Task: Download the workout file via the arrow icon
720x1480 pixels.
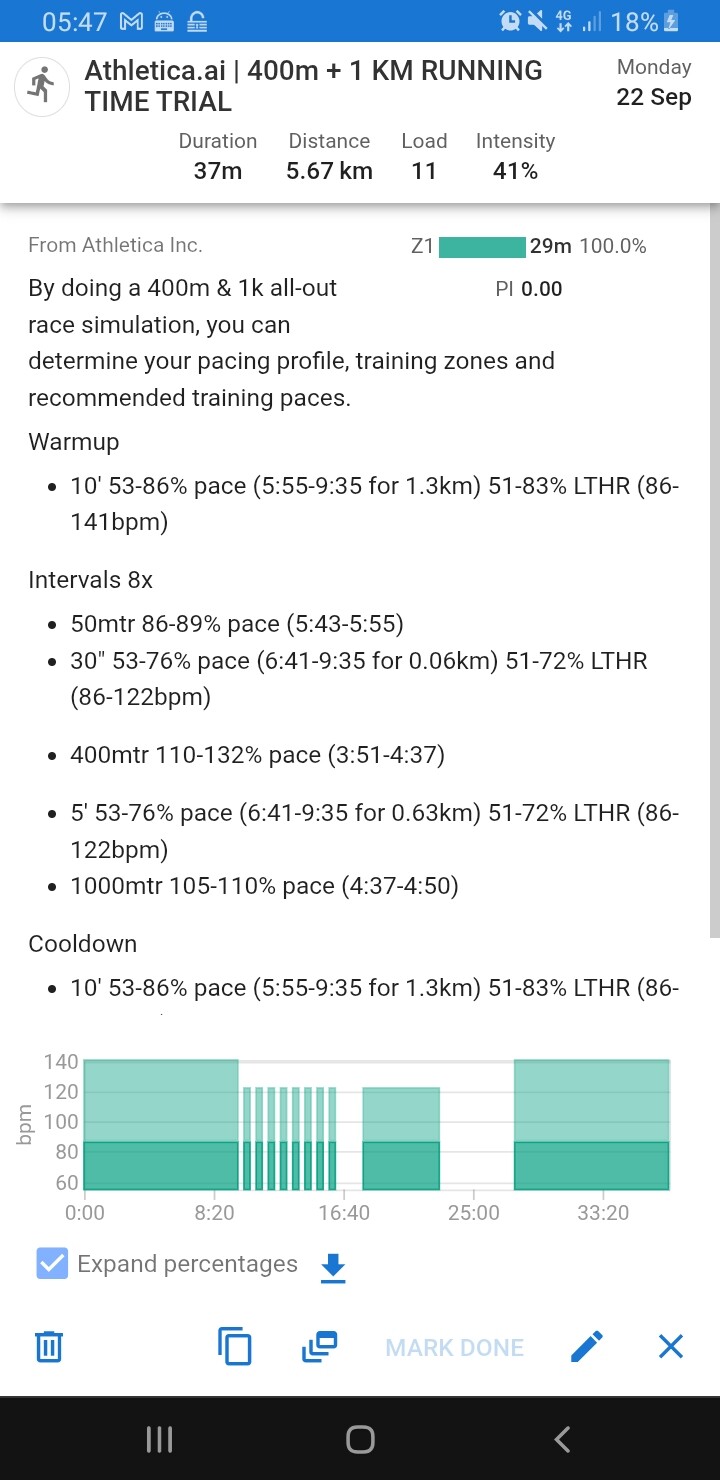Action: tap(333, 1268)
